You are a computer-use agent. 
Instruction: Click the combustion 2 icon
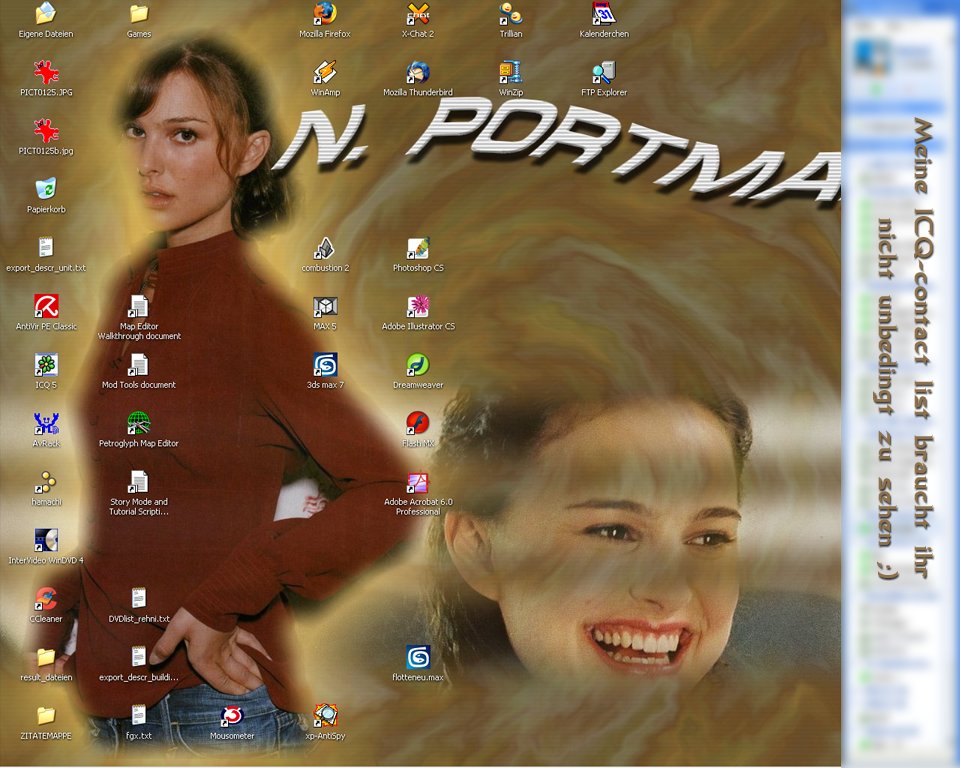pyautogui.click(x=325, y=249)
